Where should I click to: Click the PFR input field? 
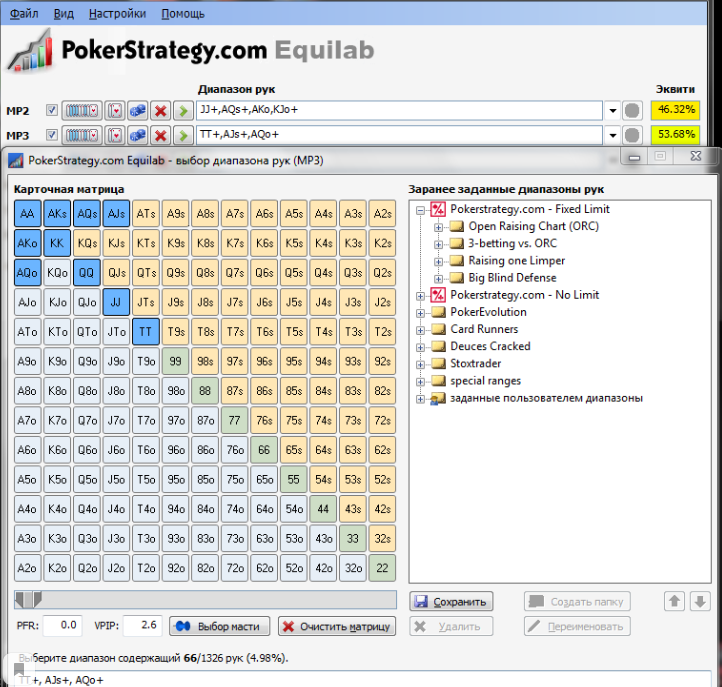[x=63, y=625]
